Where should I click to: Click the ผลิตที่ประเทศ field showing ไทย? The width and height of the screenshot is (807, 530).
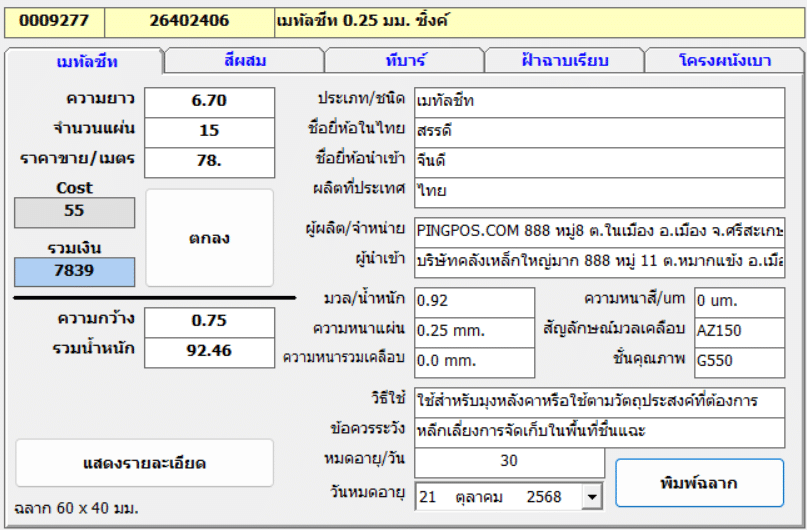point(599,191)
